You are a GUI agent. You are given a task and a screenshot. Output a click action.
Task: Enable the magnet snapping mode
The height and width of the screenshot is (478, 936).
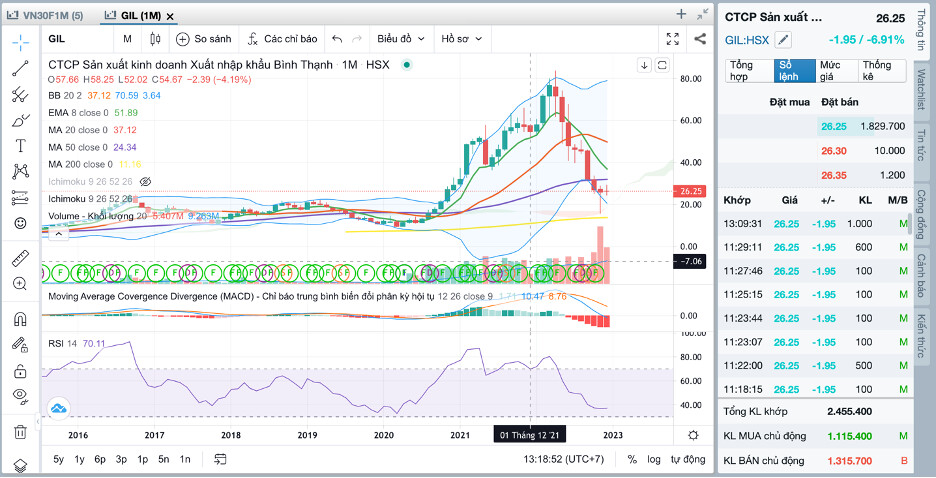point(20,320)
